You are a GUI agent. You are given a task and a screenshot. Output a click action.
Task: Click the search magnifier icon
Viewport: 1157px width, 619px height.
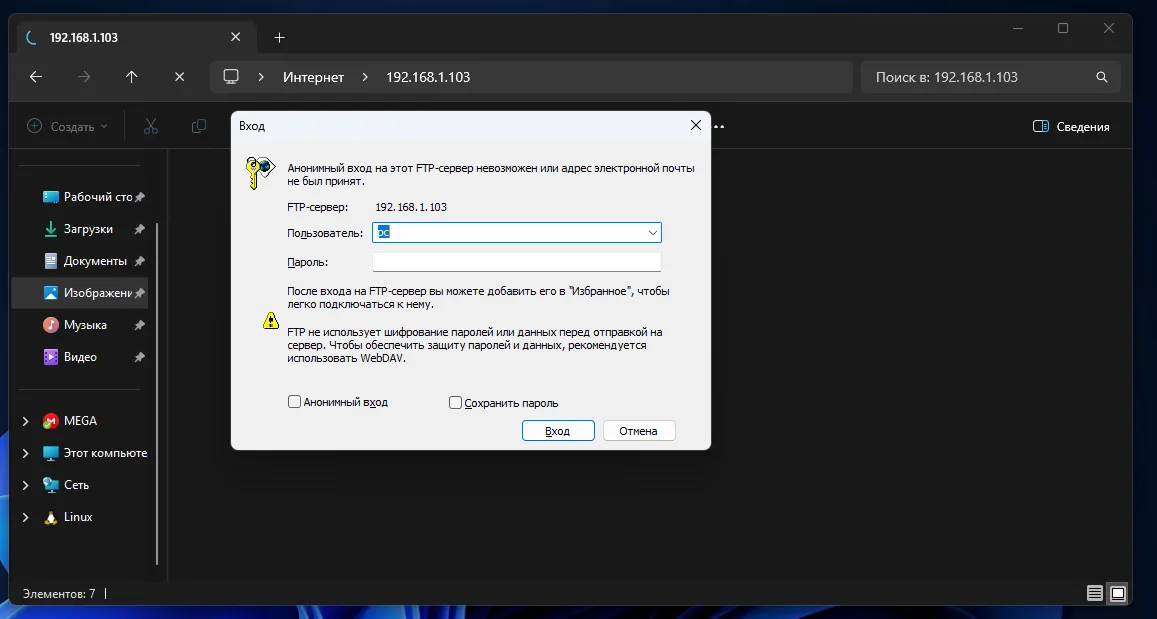1101,76
